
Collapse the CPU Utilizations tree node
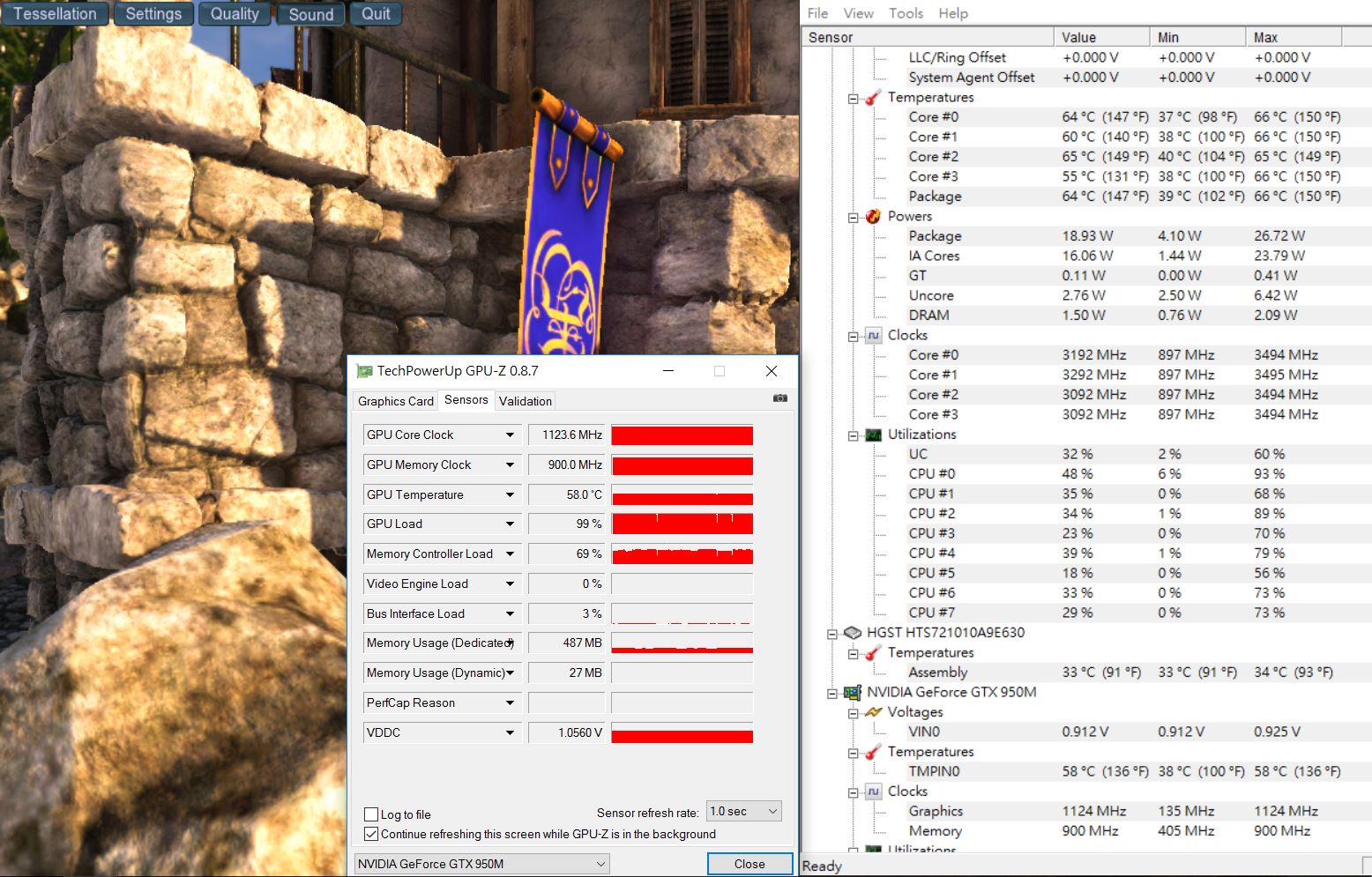coord(853,435)
